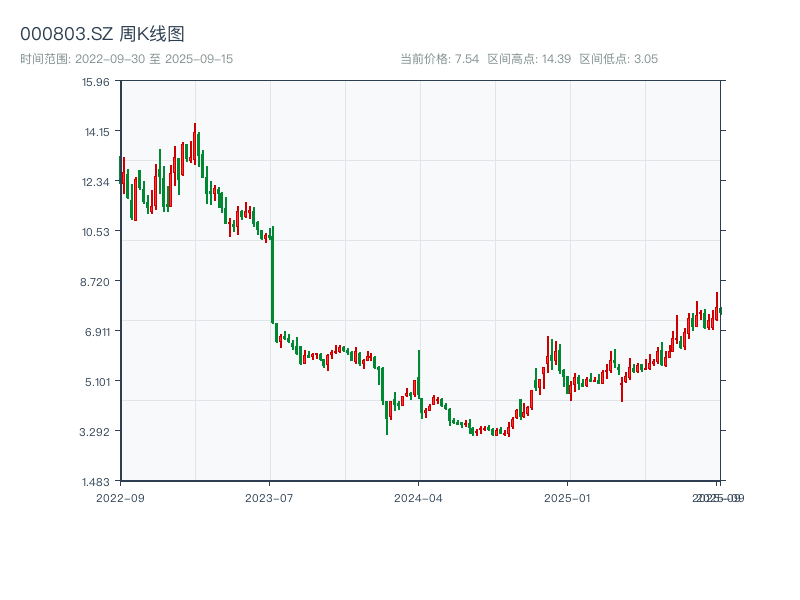Click the 2023-07 x-axis date label
This screenshot has width=800, height=600.
270,497
